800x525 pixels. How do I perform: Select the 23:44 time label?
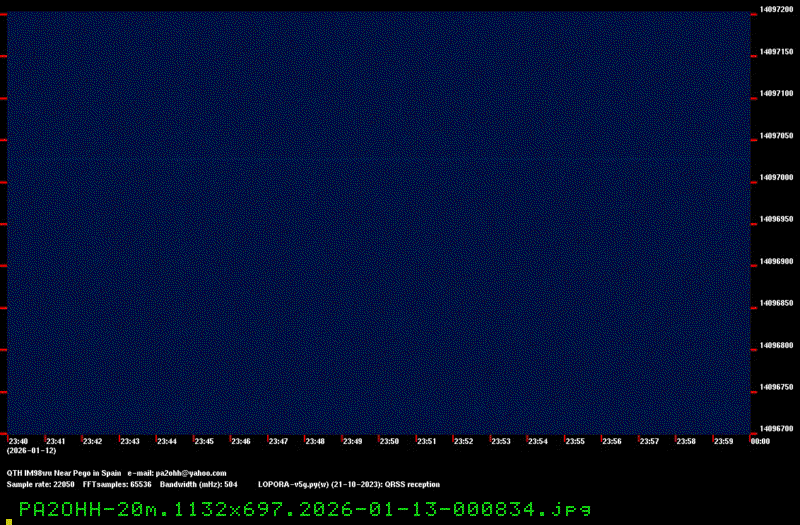(x=167, y=441)
